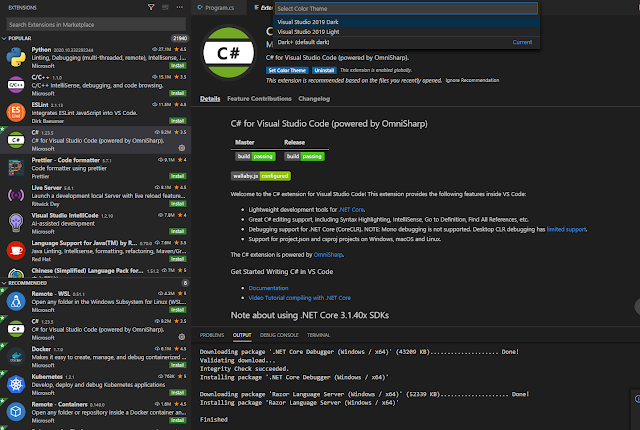Click the Visual Studio IntelliCode lightbulb icon
The height and width of the screenshot is (430, 640).
click(x=16, y=223)
